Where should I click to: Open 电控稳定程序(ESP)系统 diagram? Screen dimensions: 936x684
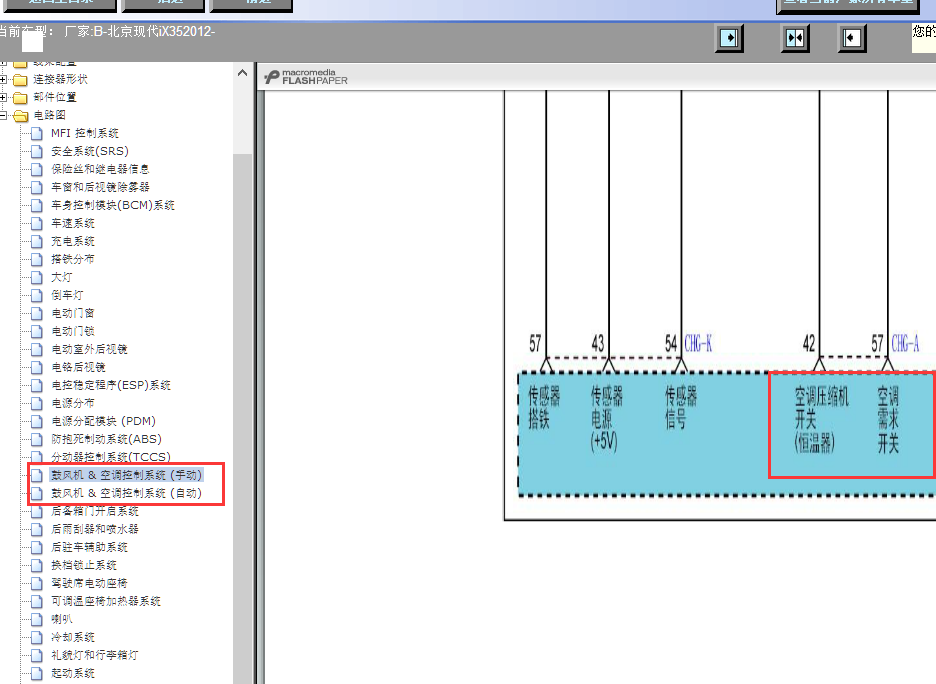(x=111, y=385)
